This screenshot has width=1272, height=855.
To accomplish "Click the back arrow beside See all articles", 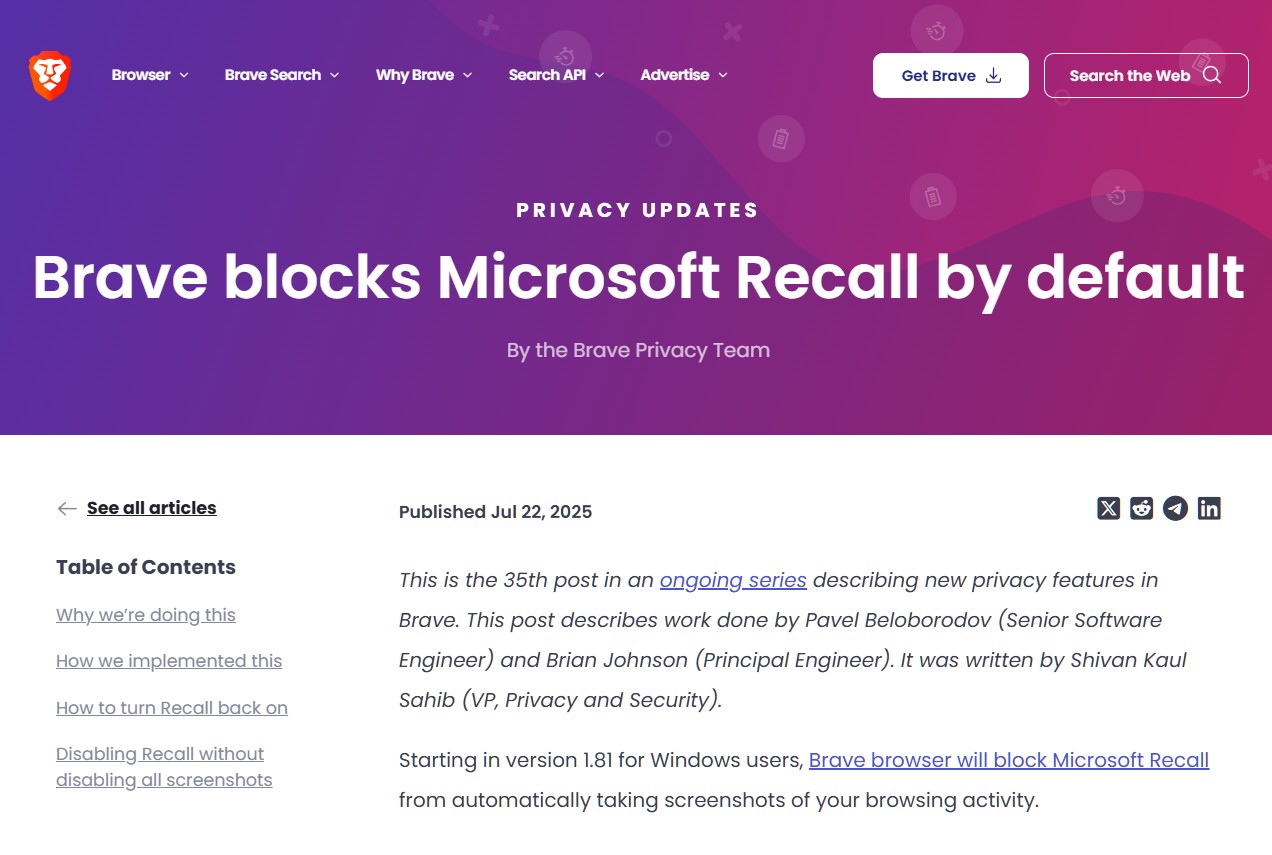I will click(x=67, y=509).
